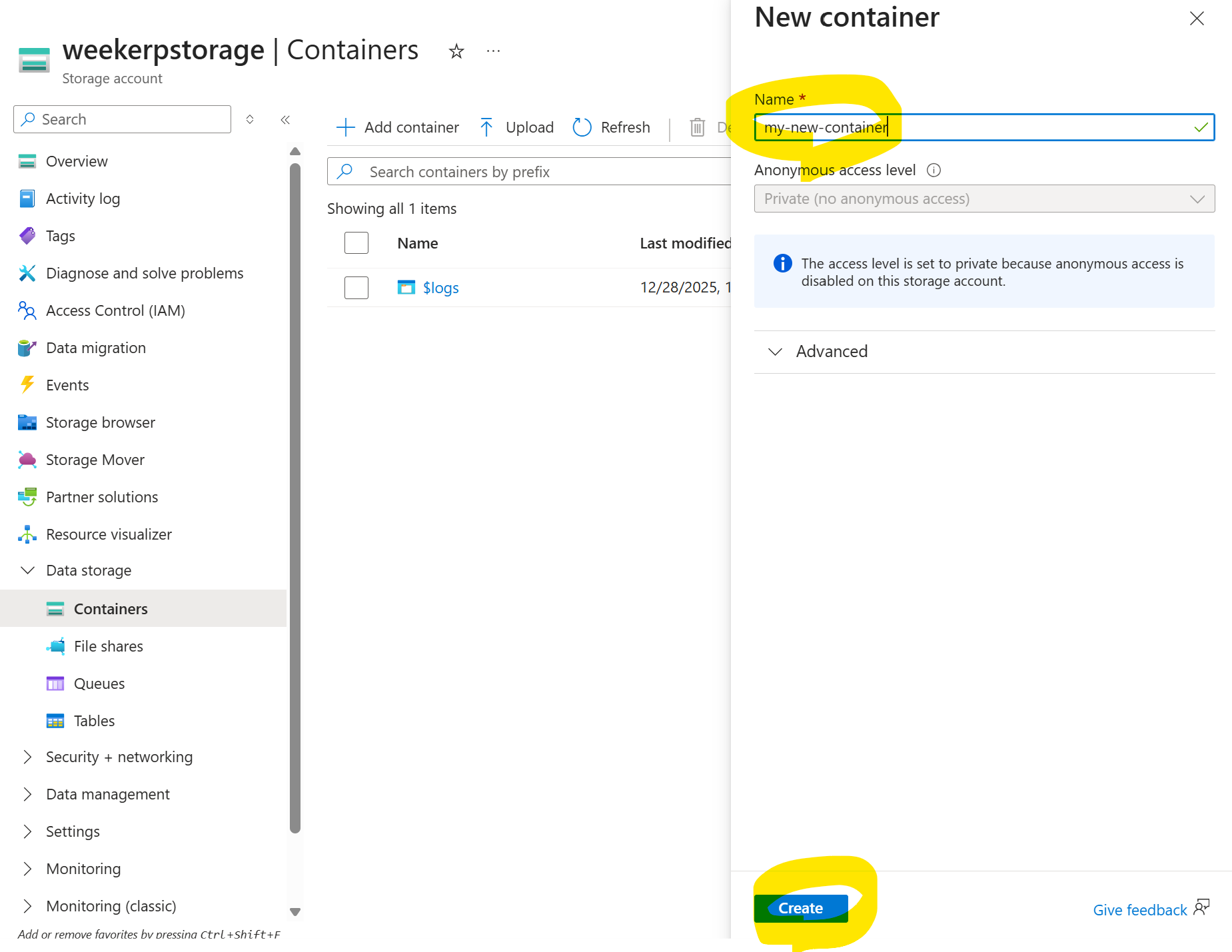
Task: Collapse the sidebar with the double chevron icon
Action: point(285,120)
